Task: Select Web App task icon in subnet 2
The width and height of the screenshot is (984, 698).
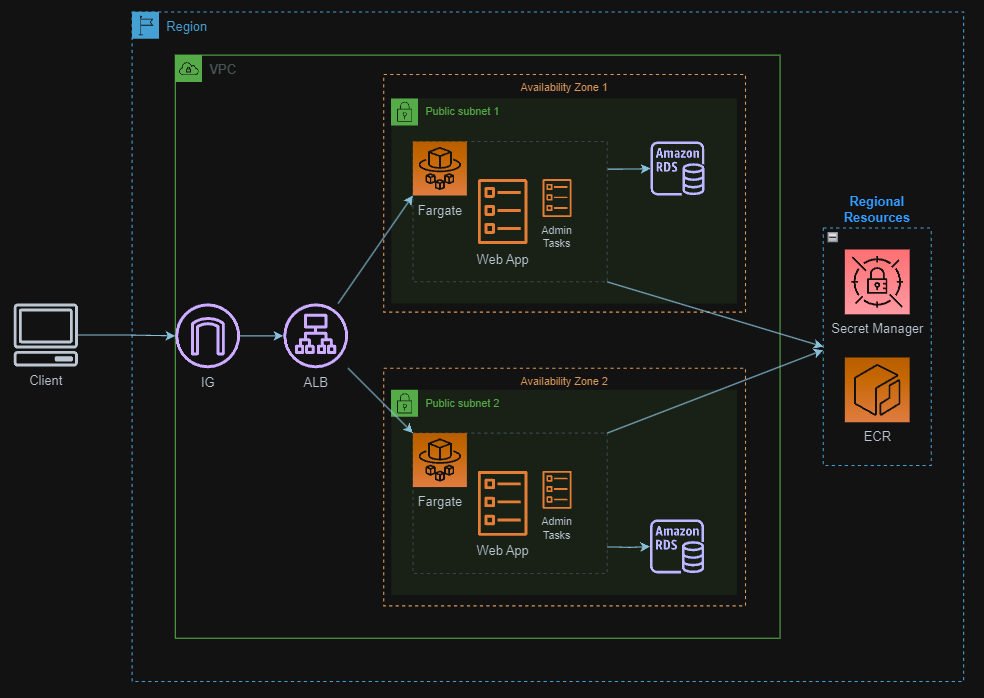Action: click(x=503, y=503)
